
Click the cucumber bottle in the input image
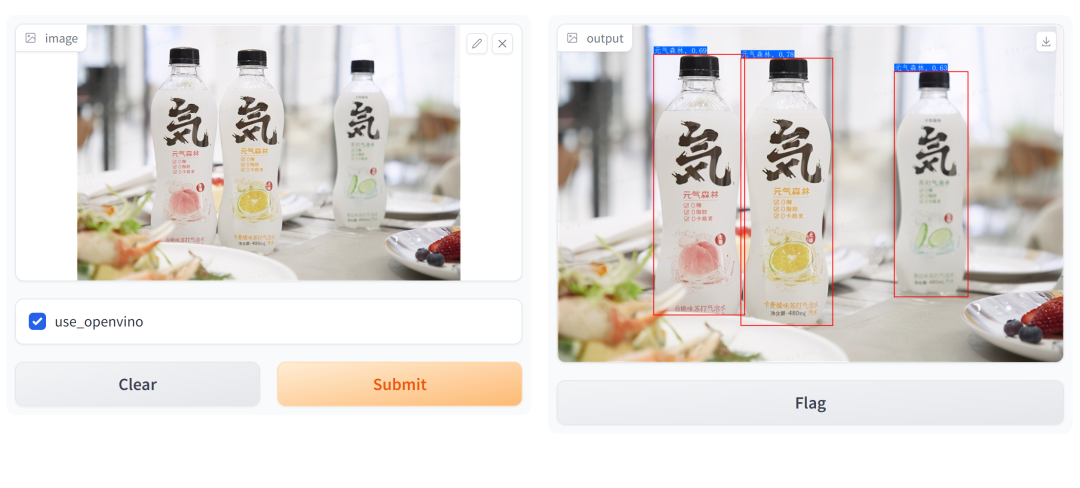pyautogui.click(x=361, y=134)
